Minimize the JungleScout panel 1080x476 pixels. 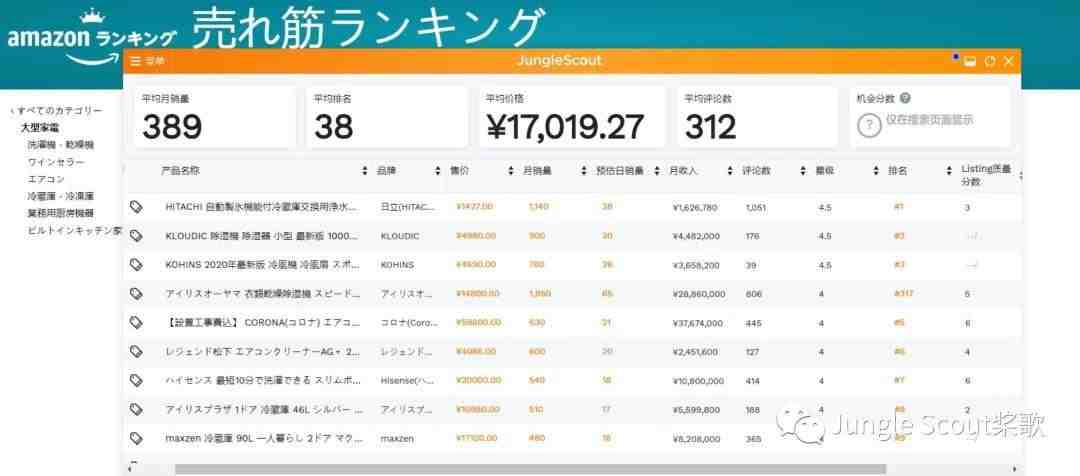pyautogui.click(x=970, y=61)
